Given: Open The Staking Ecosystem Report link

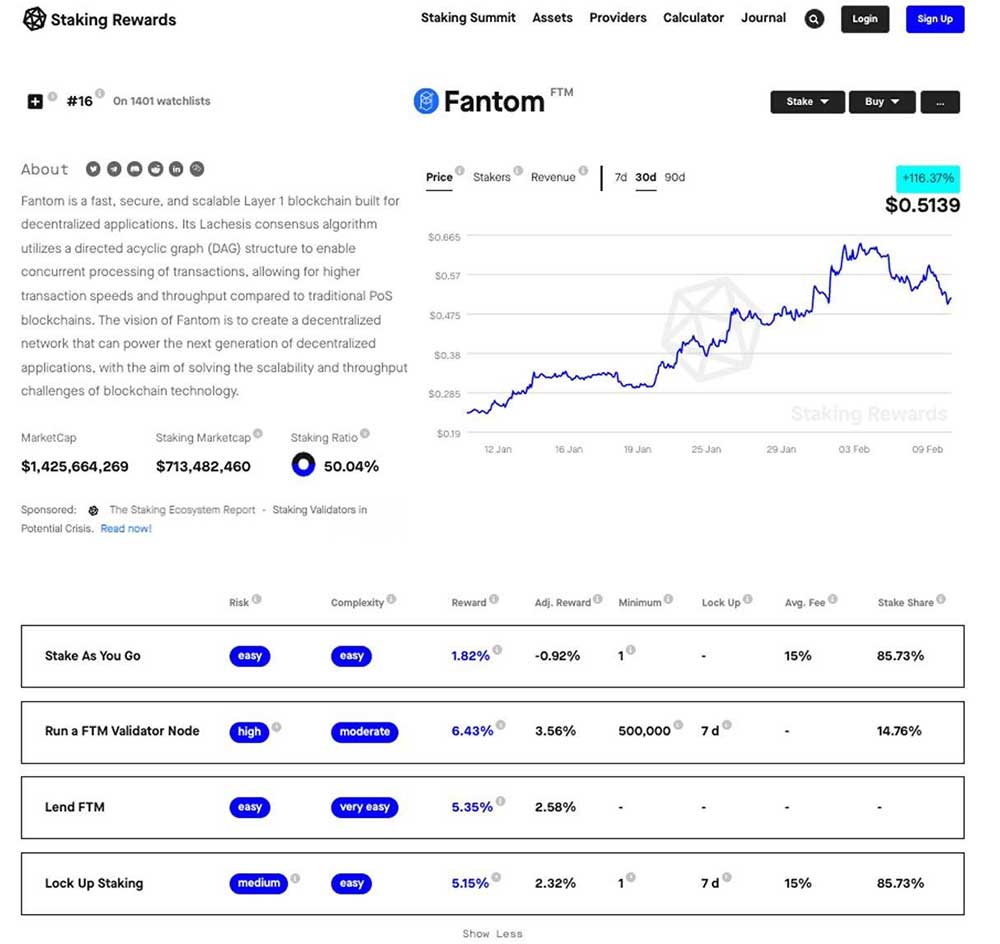Looking at the screenshot, I should 182,510.
